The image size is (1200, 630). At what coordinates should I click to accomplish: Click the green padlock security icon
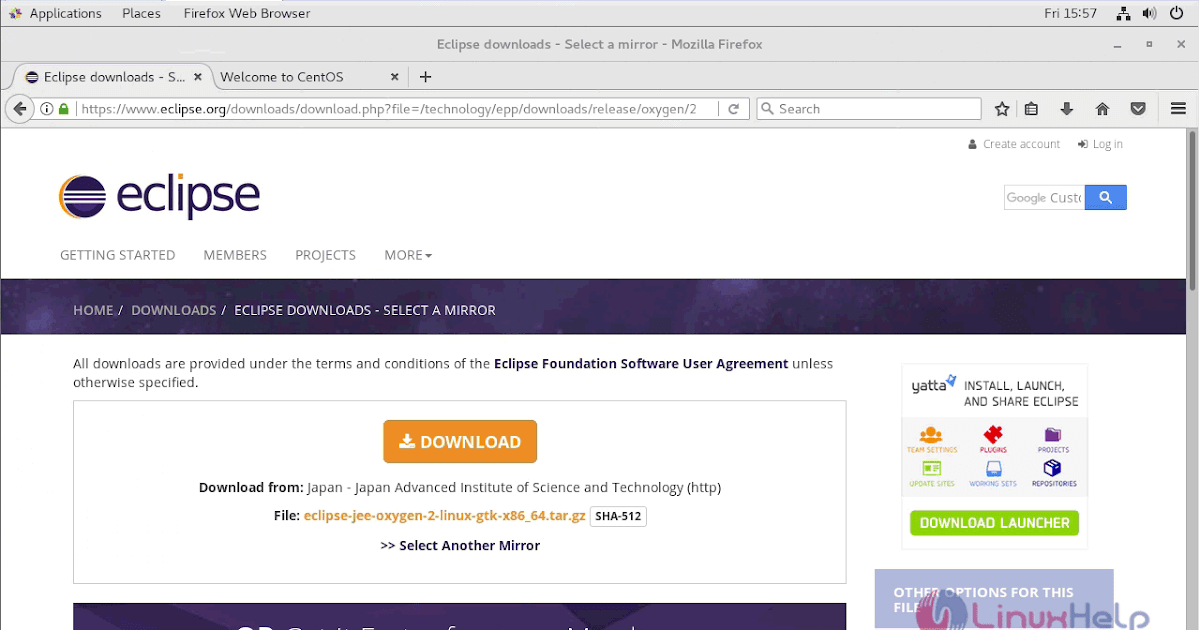point(64,109)
